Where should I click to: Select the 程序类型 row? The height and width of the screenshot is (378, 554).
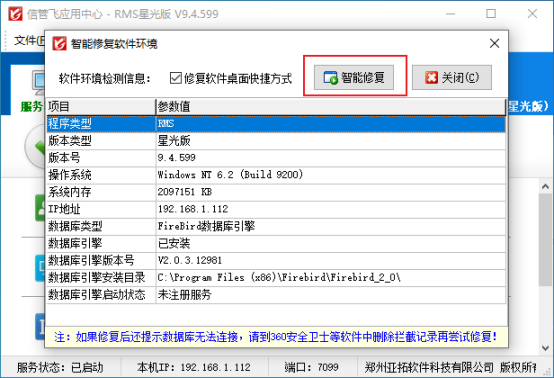[276, 124]
